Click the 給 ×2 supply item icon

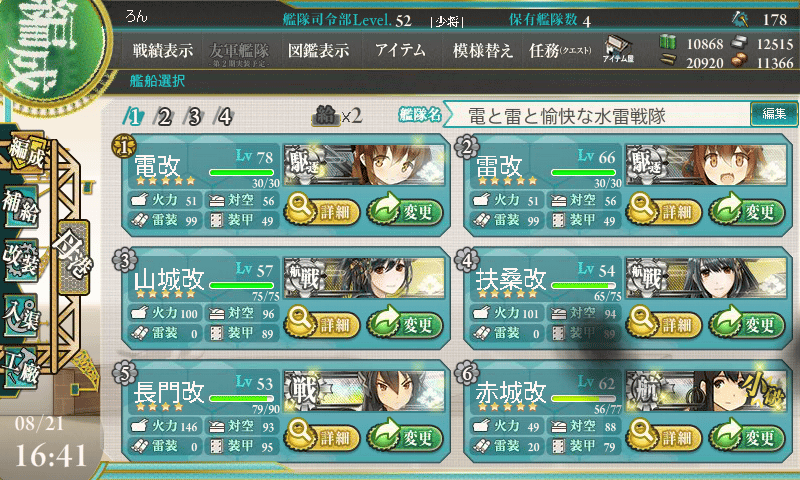337,116
